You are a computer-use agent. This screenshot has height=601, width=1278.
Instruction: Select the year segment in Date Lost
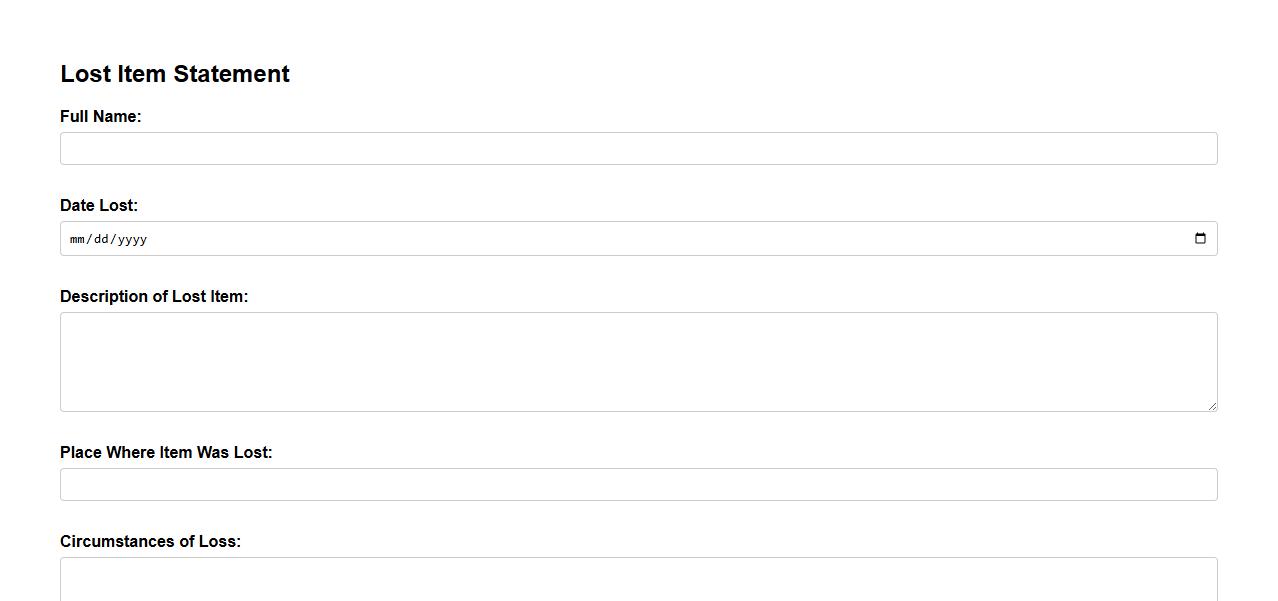coord(133,239)
